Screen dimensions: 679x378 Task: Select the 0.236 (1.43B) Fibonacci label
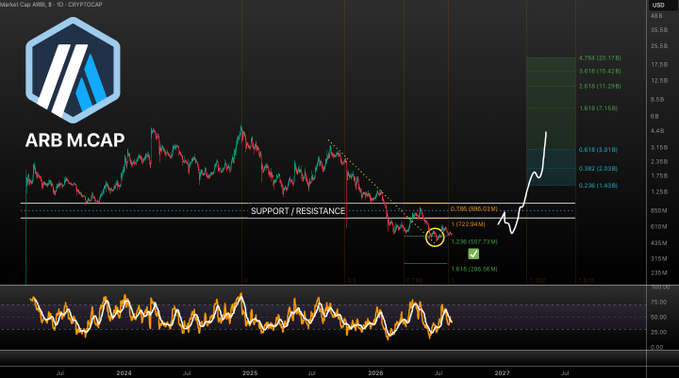[x=598, y=185]
